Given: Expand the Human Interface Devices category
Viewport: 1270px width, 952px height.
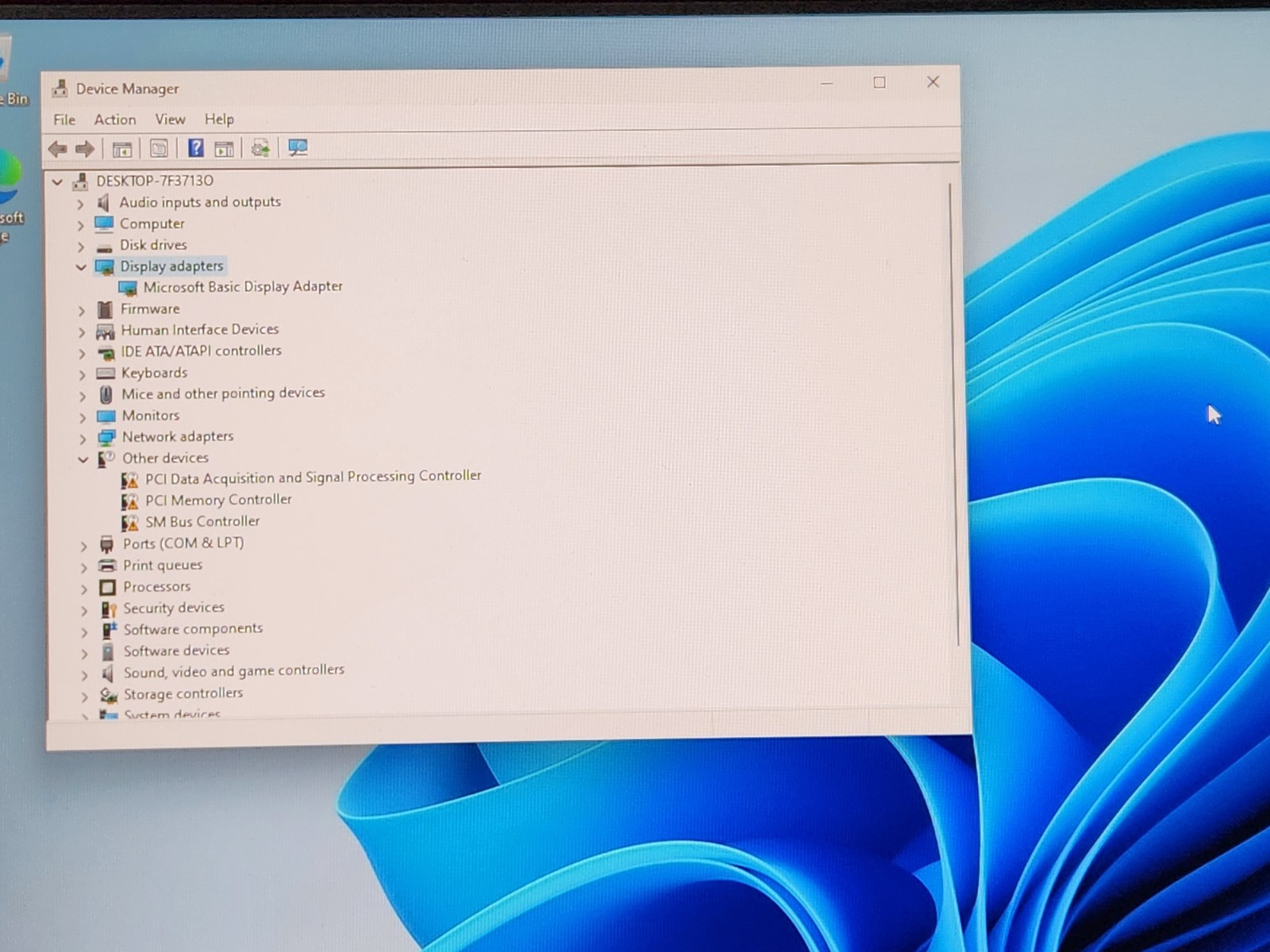Looking at the screenshot, I should (82, 332).
